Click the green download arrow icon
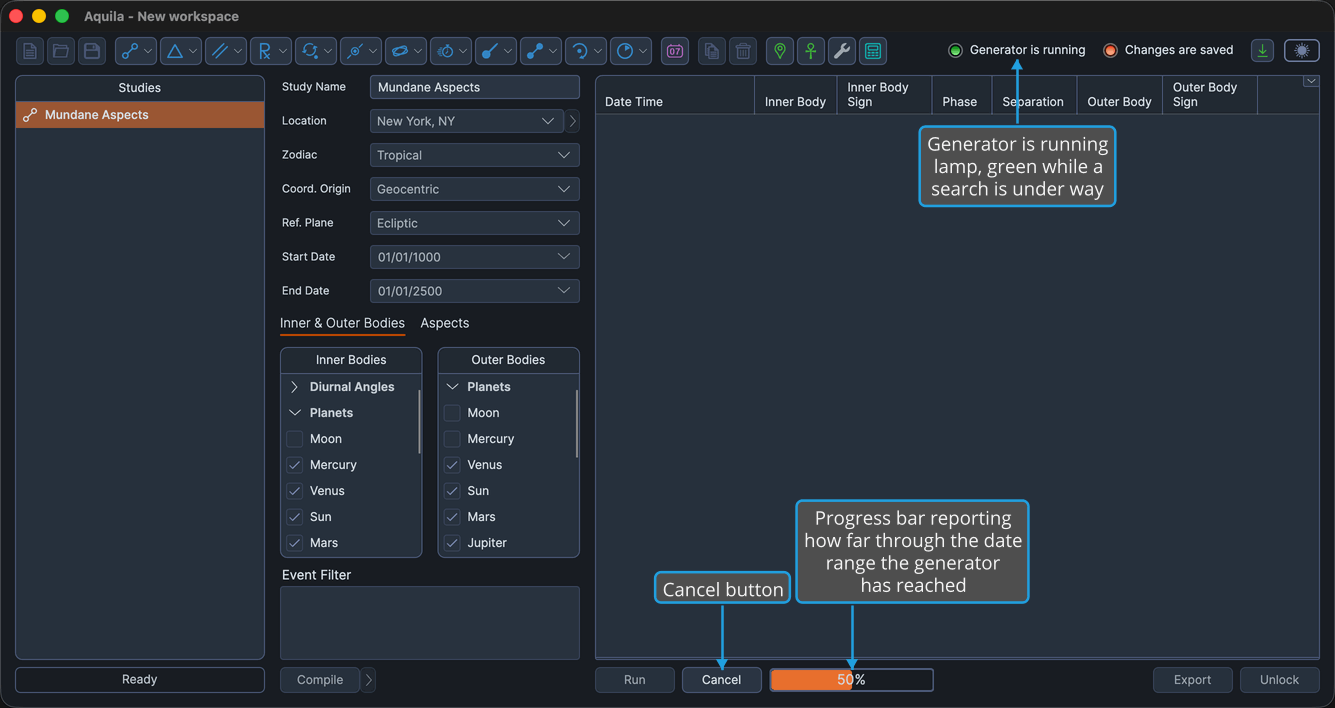The width and height of the screenshot is (1335, 708). [1263, 51]
